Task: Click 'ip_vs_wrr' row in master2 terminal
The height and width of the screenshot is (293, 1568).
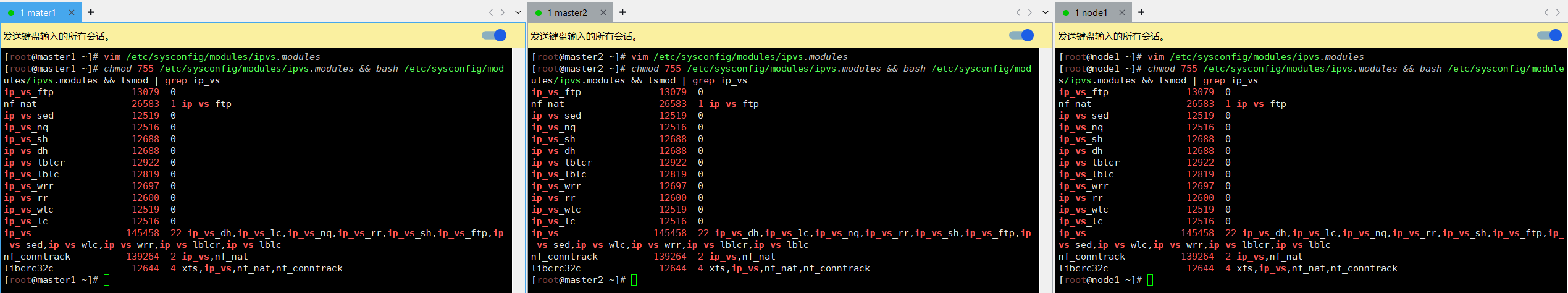Action: (617, 186)
